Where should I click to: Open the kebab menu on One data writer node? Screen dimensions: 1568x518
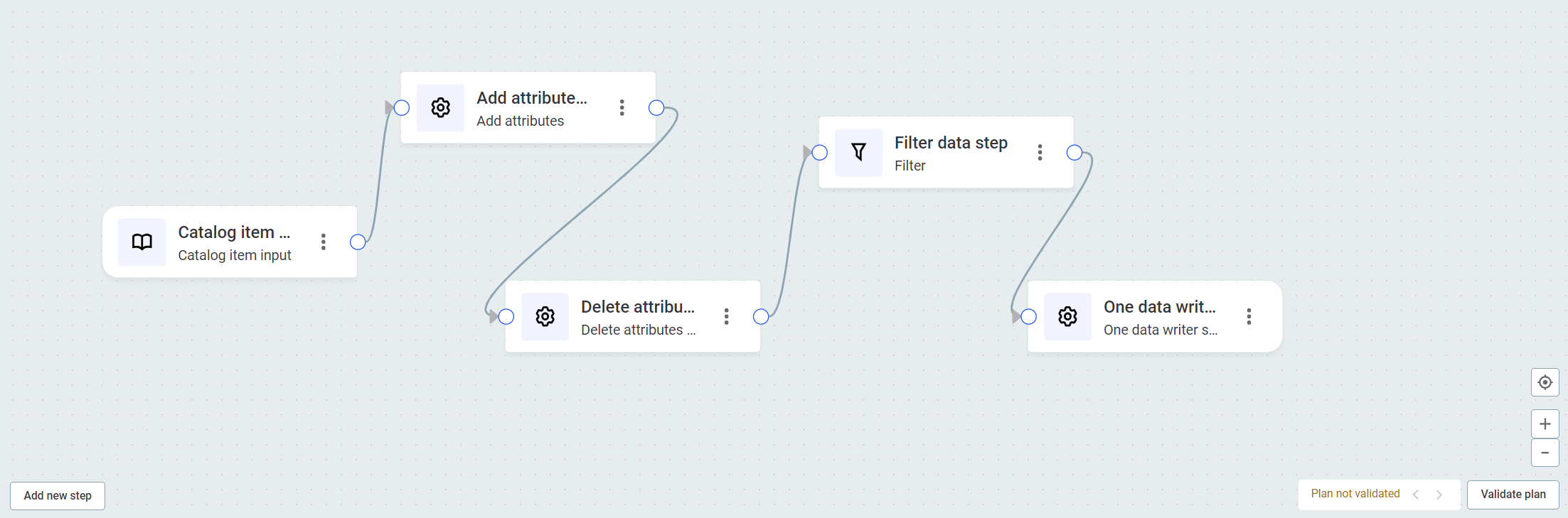click(1249, 316)
